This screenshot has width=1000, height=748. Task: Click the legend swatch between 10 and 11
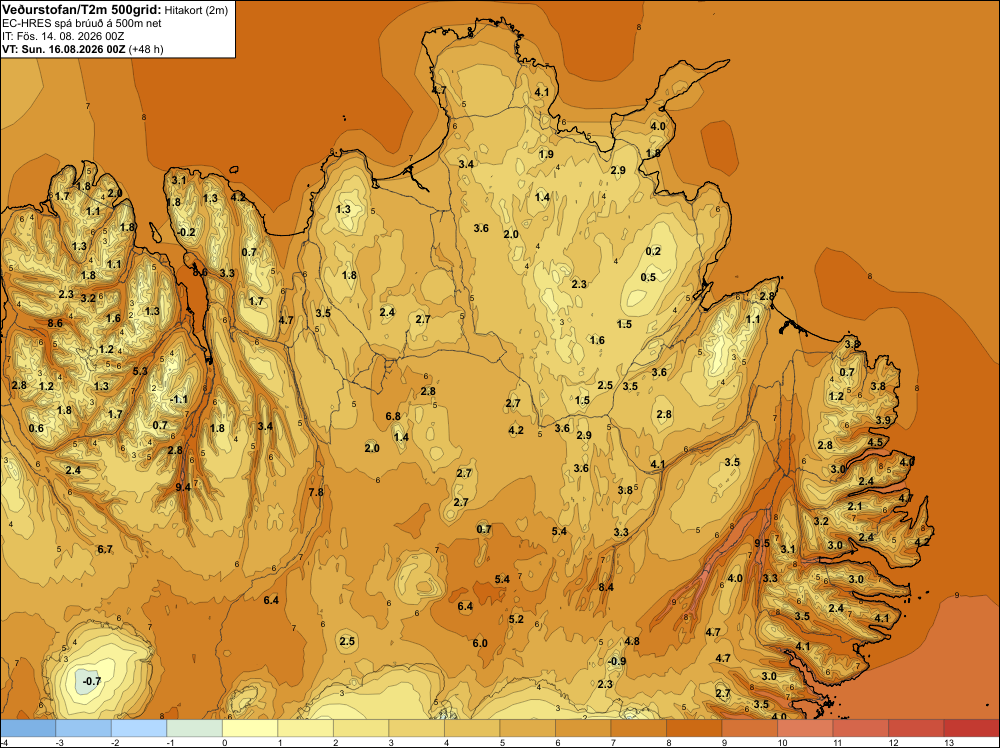coord(805,728)
